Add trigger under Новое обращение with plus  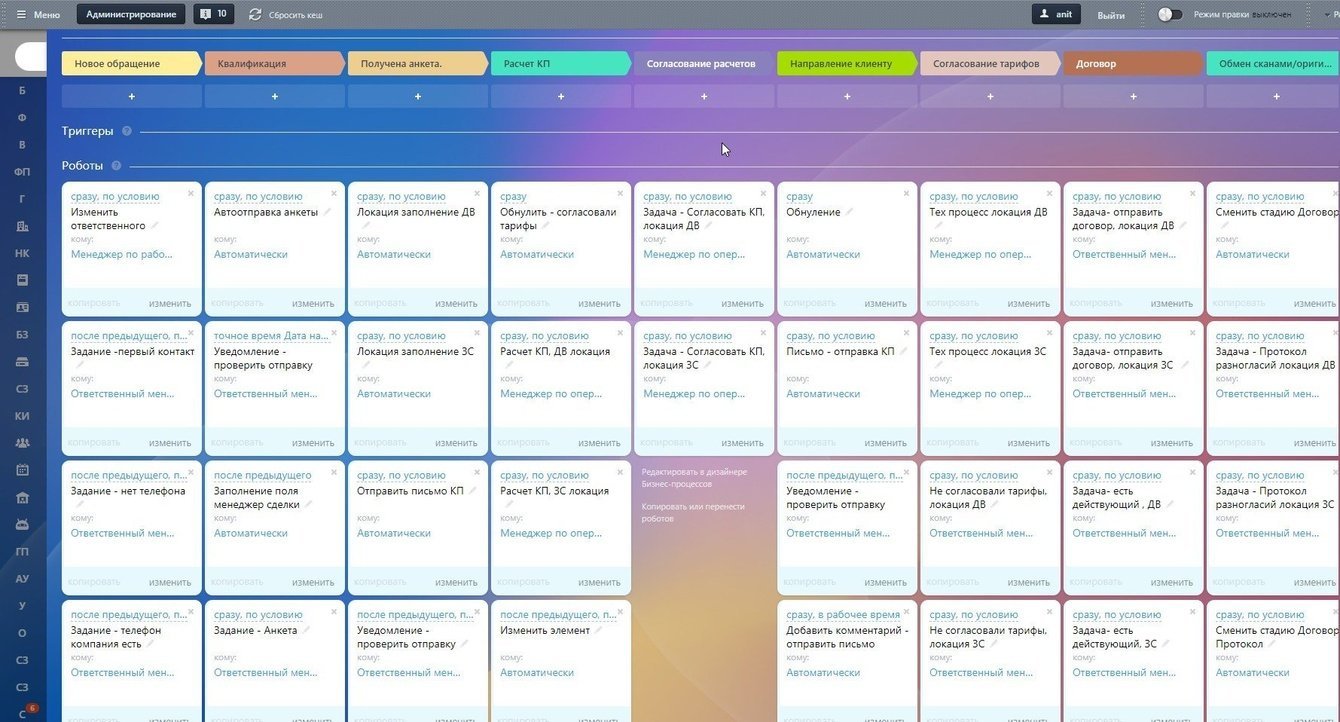[131, 96]
